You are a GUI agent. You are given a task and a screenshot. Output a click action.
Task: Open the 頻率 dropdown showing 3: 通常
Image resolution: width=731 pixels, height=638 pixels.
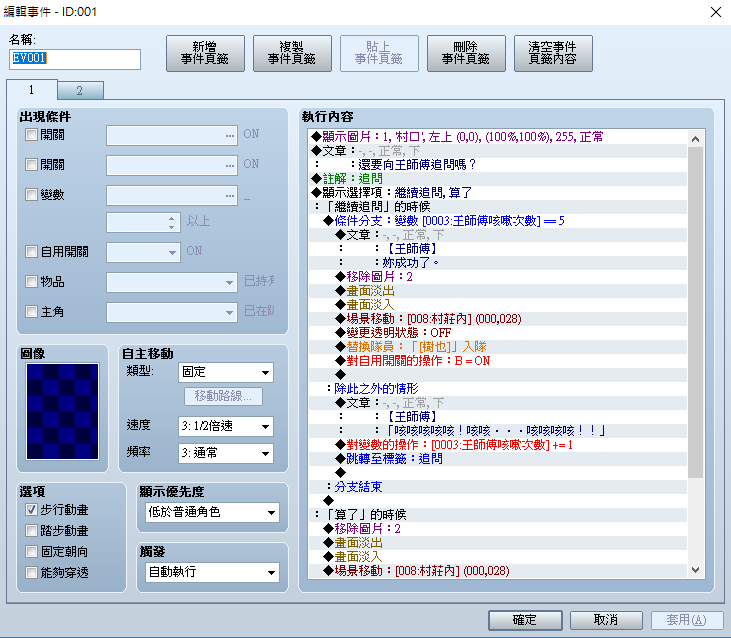(226, 453)
